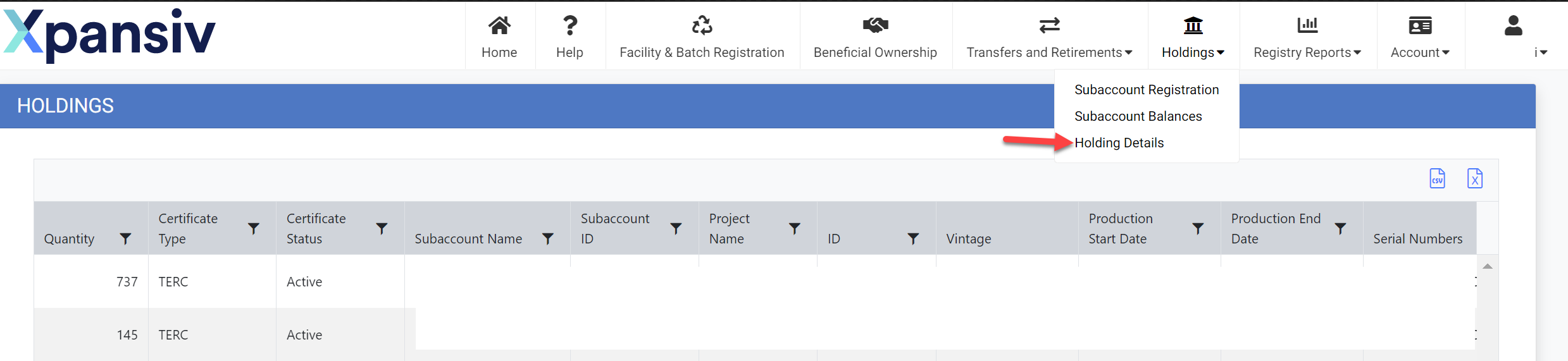Expand Transfers and Retirements dropdown
Viewport: 1568px width, 361px height.
point(1049,52)
